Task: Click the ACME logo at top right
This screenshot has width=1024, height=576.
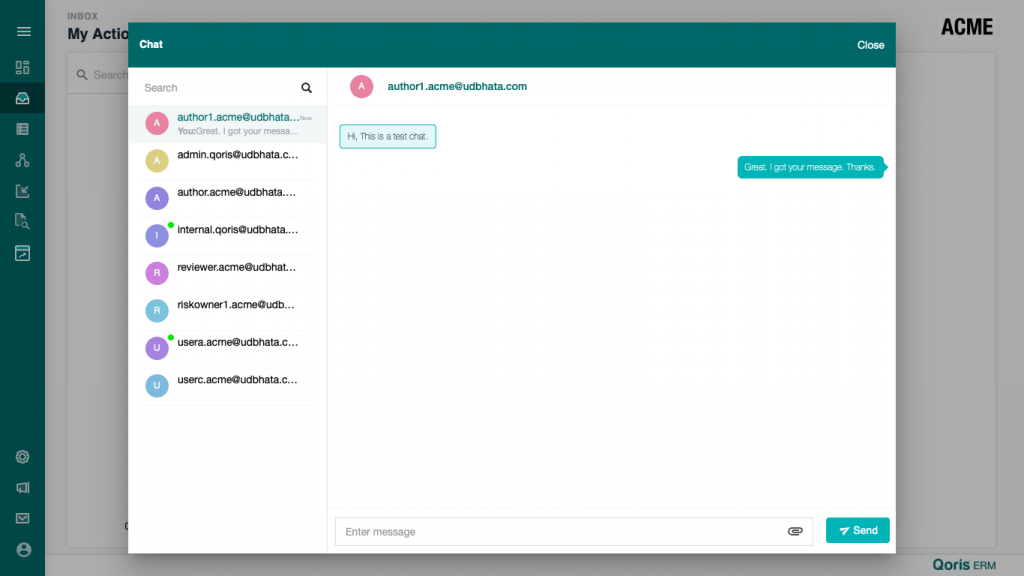Action: [x=967, y=27]
